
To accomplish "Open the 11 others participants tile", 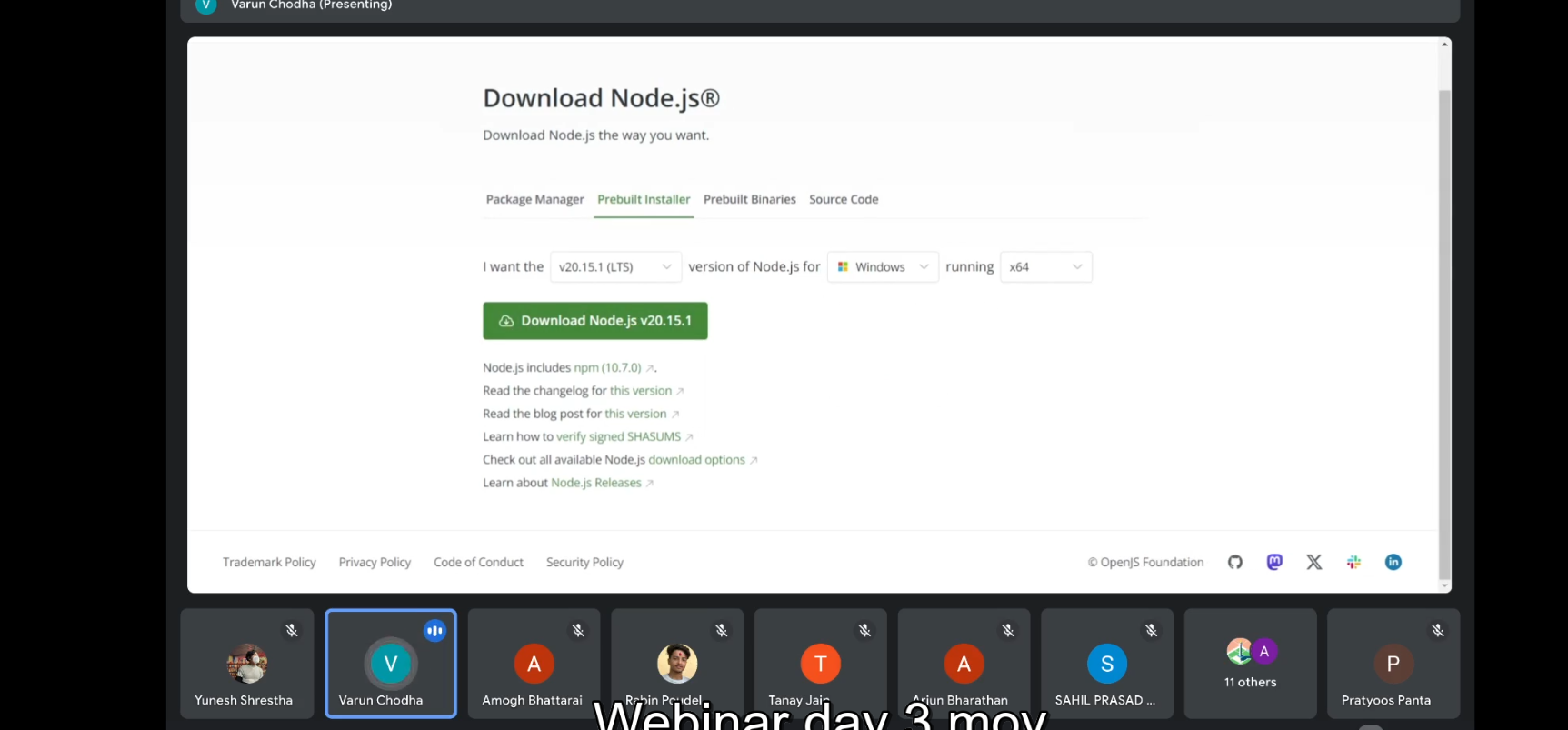I will [1250, 664].
